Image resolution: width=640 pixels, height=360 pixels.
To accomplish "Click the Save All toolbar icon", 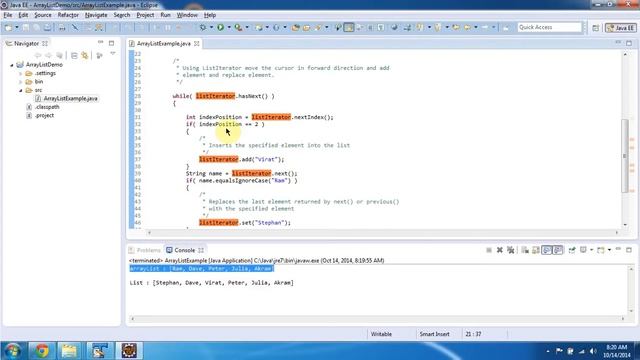I will (x=37, y=27).
